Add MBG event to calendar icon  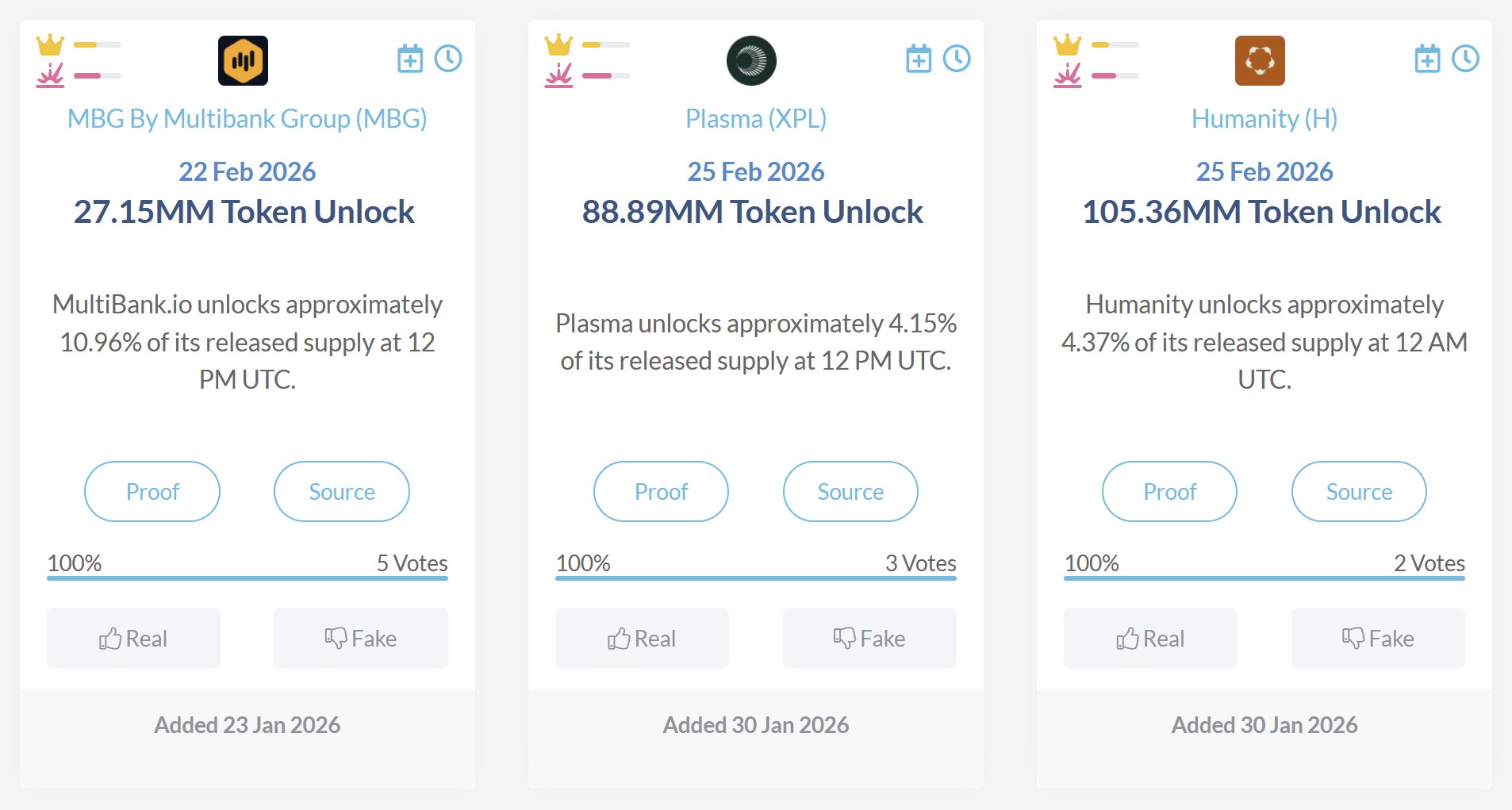(410, 59)
